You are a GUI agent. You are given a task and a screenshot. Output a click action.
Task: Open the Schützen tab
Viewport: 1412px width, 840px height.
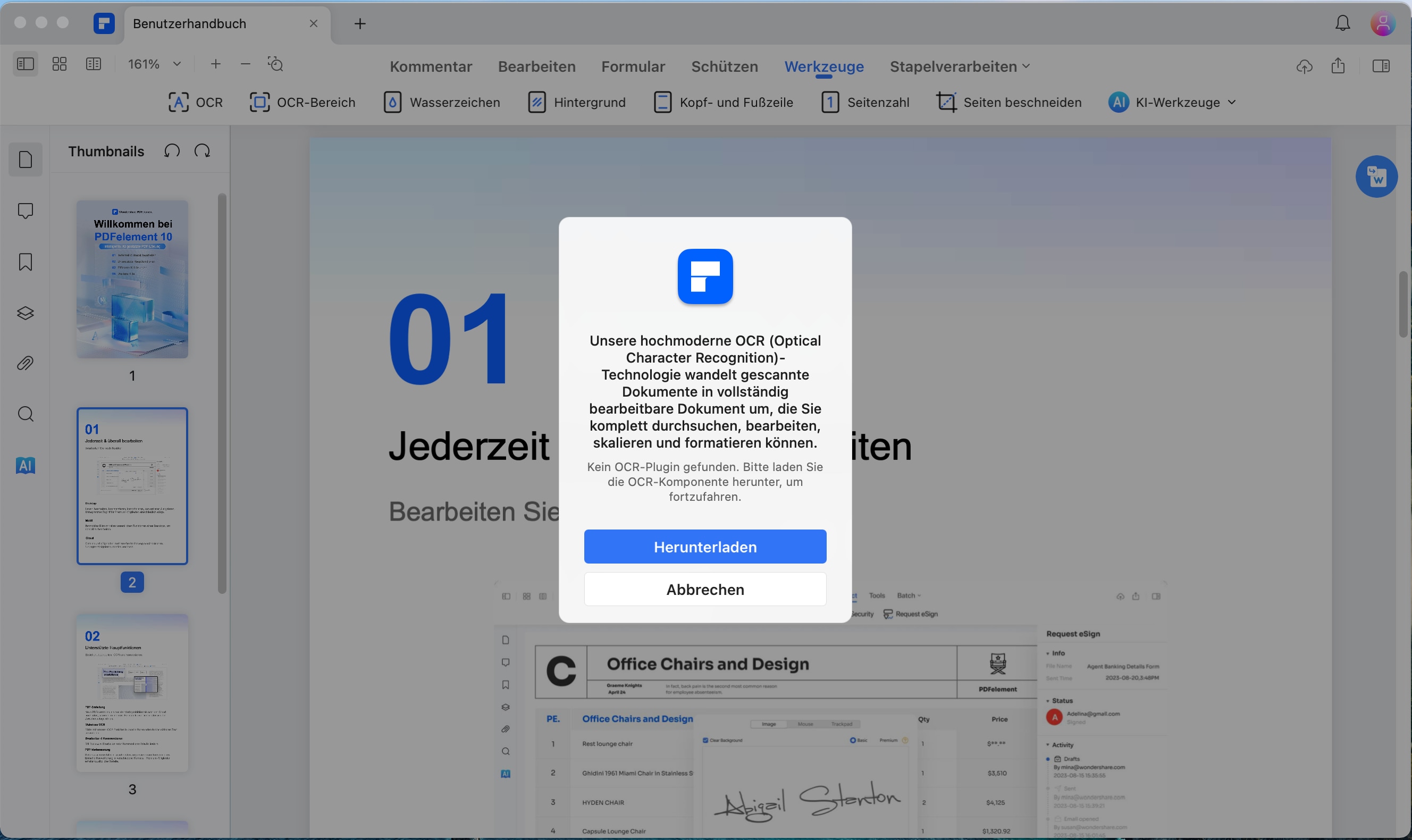point(725,66)
